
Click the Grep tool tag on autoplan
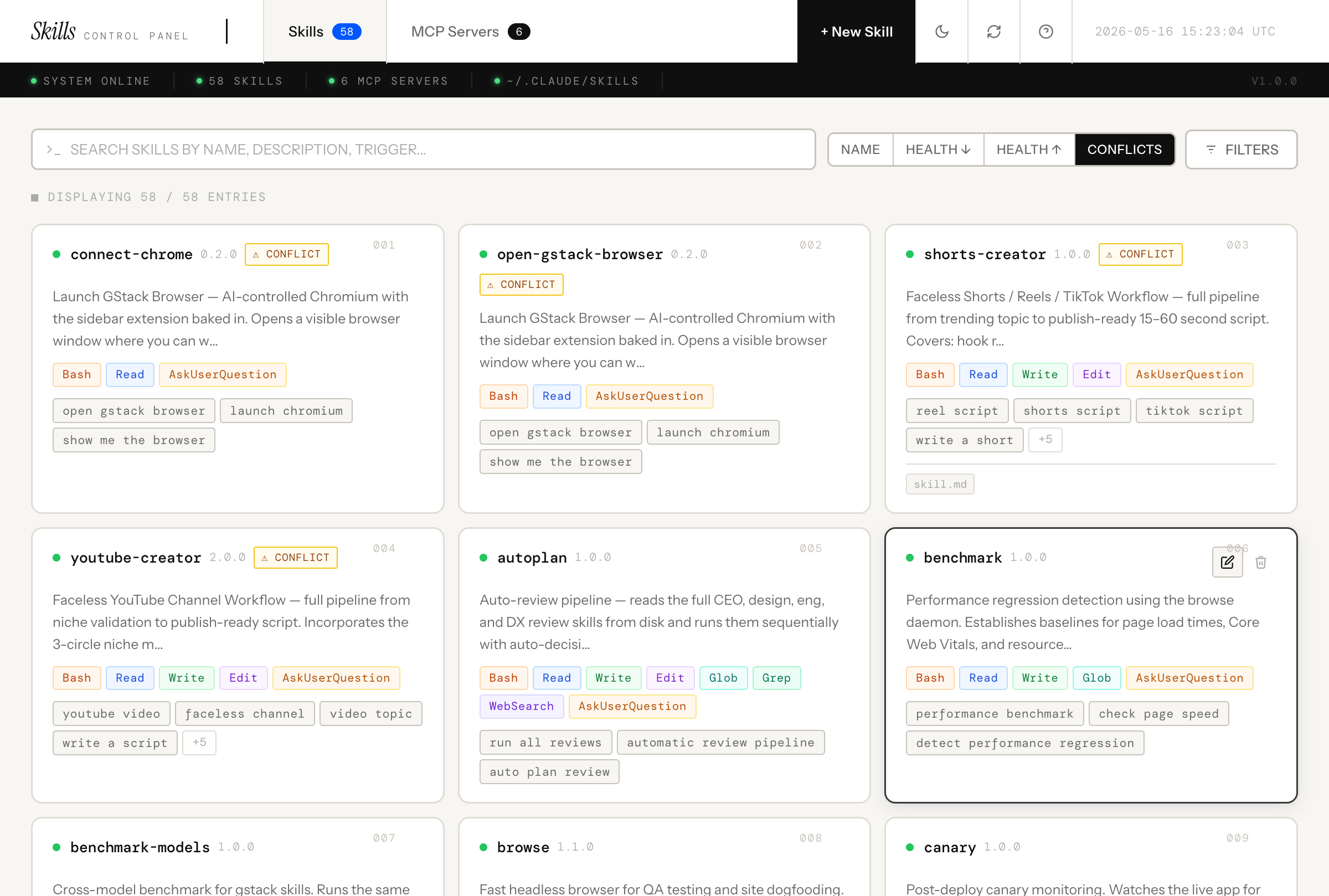pyautogui.click(x=776, y=678)
